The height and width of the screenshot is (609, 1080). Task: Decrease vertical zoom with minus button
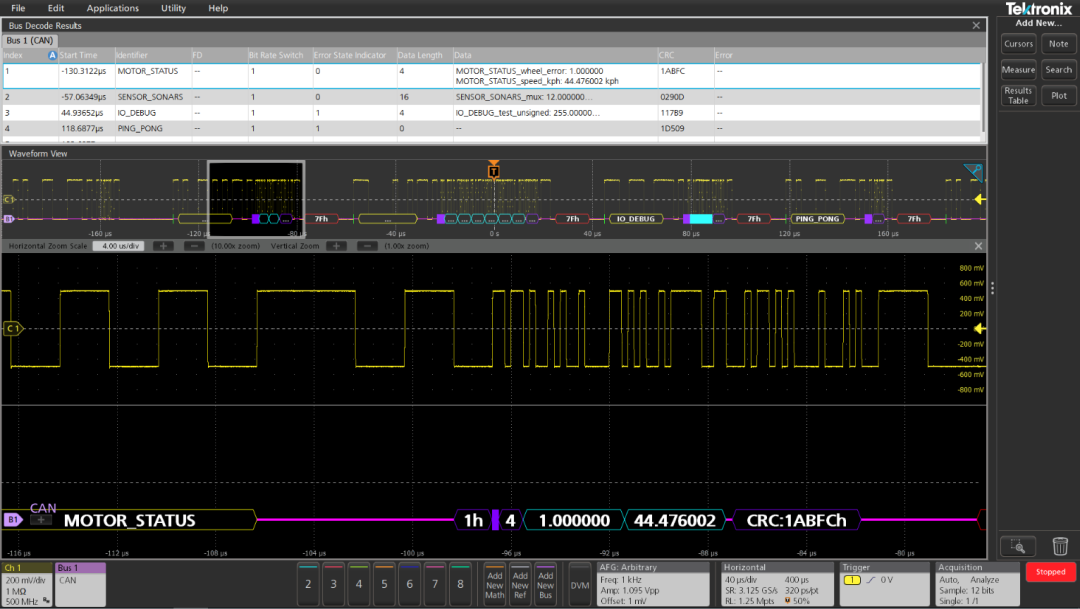coord(367,246)
